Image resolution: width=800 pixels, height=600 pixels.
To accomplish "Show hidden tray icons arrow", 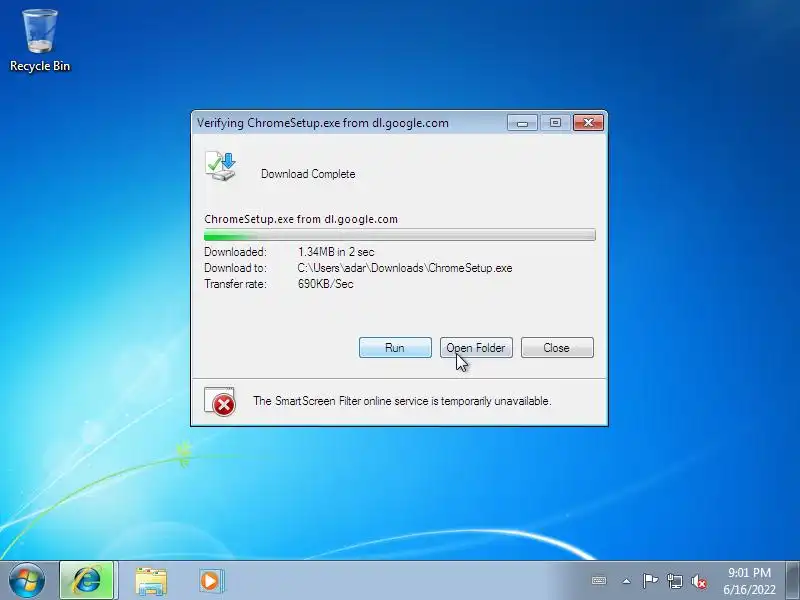I will (627, 581).
